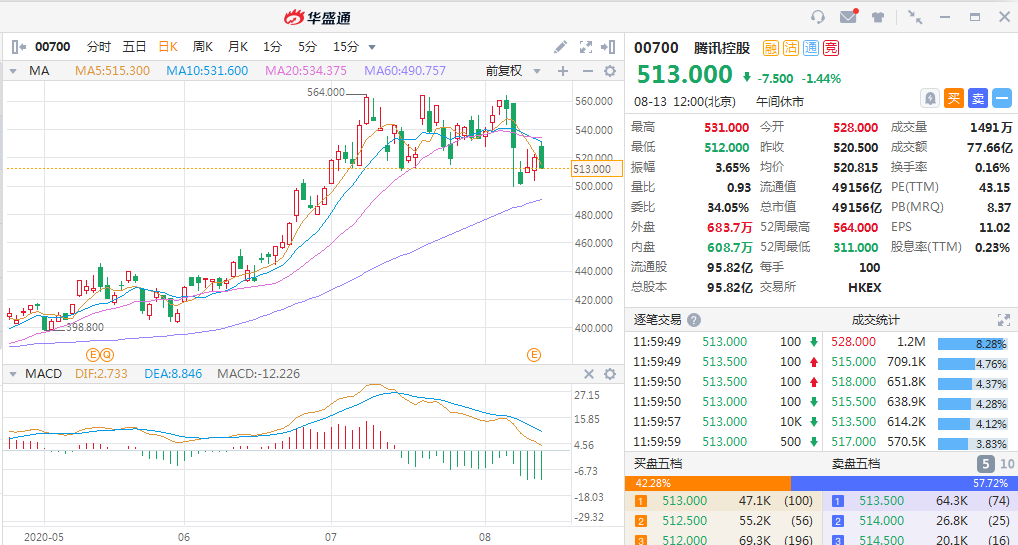Click the 42.28% buy ratio bar

click(x=708, y=483)
